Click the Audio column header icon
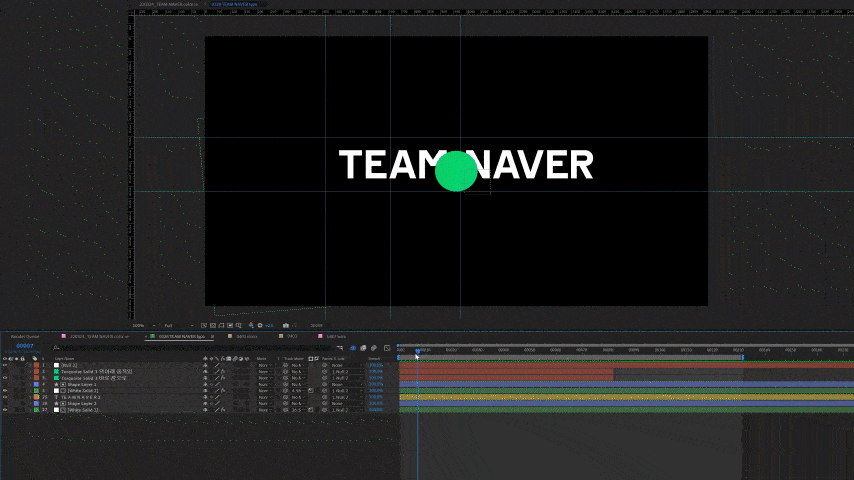 point(11,359)
